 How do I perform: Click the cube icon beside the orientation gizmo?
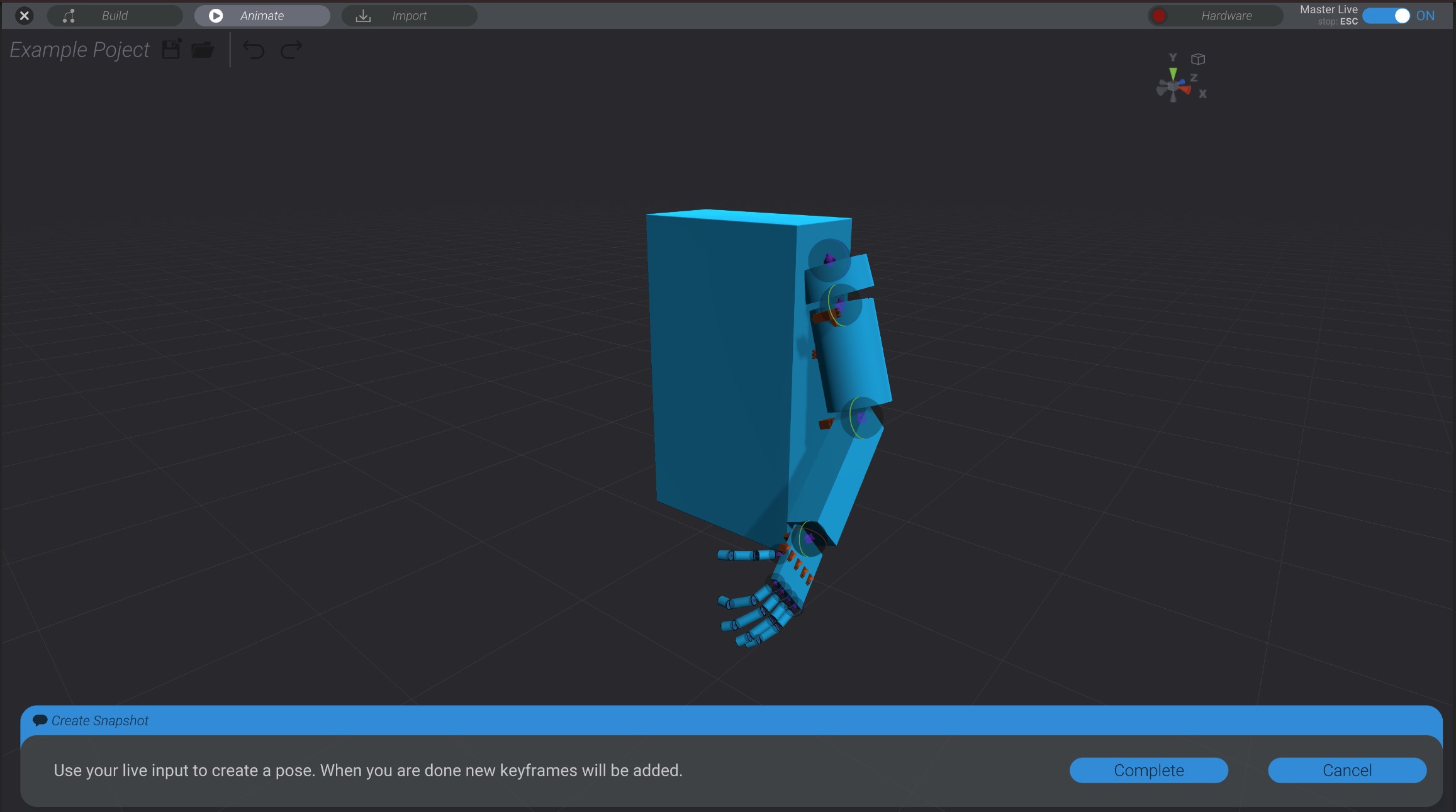tap(1198, 58)
